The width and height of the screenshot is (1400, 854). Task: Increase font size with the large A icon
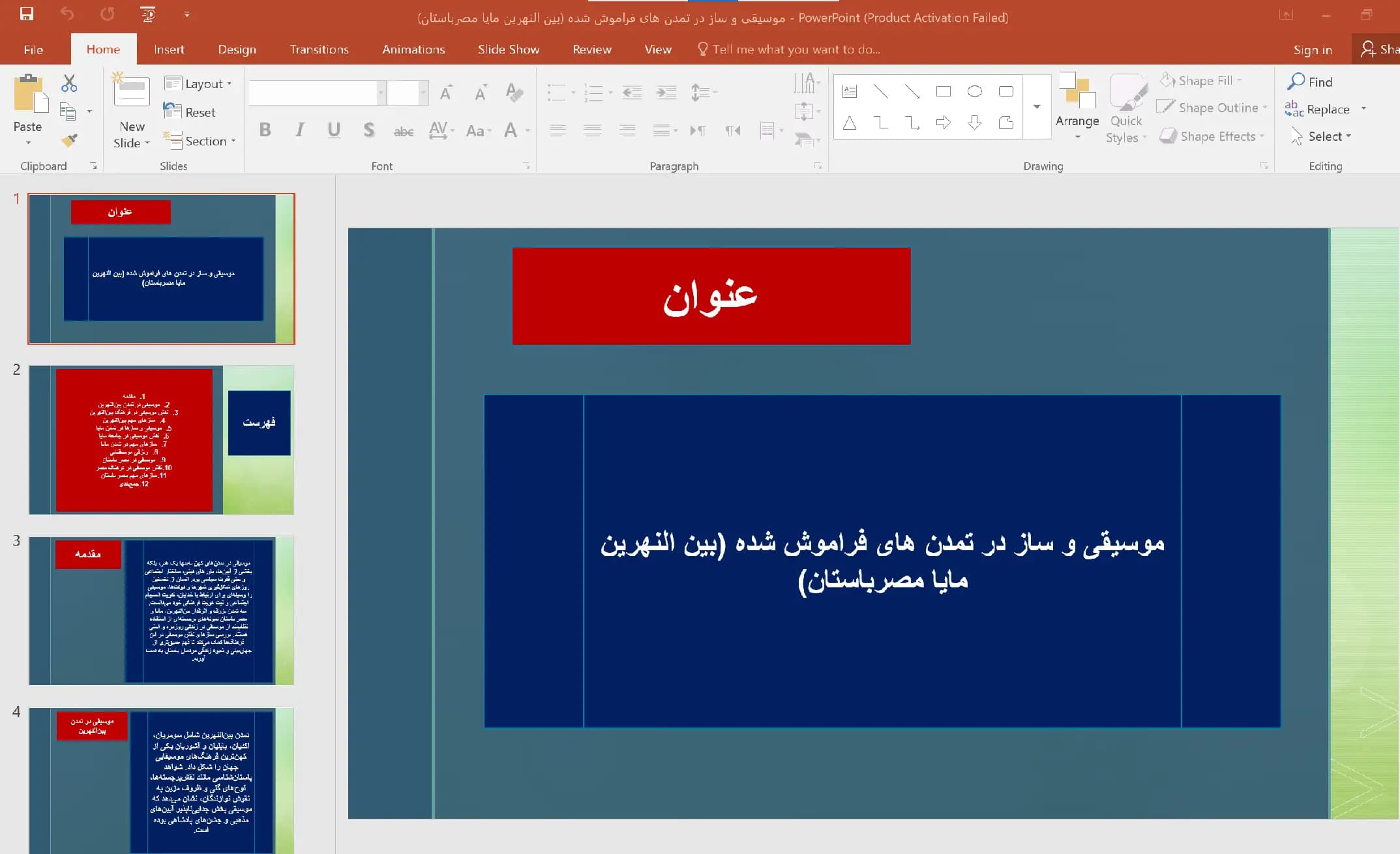pyautogui.click(x=446, y=93)
